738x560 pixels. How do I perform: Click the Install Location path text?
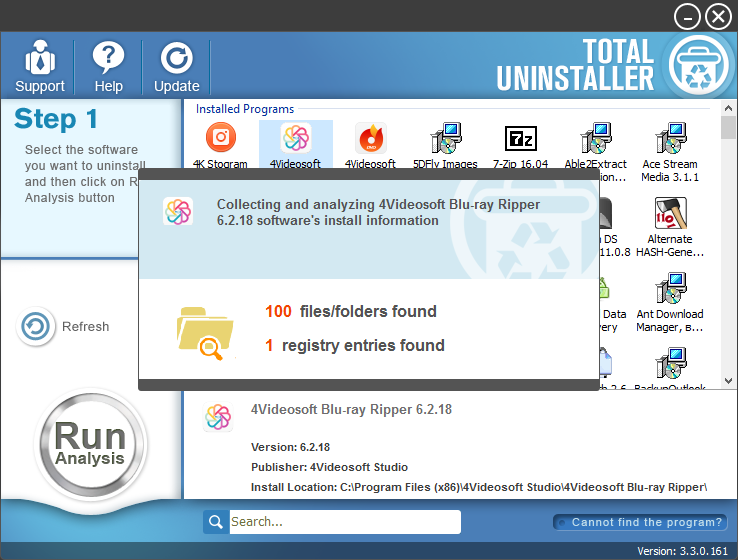[x=479, y=487]
